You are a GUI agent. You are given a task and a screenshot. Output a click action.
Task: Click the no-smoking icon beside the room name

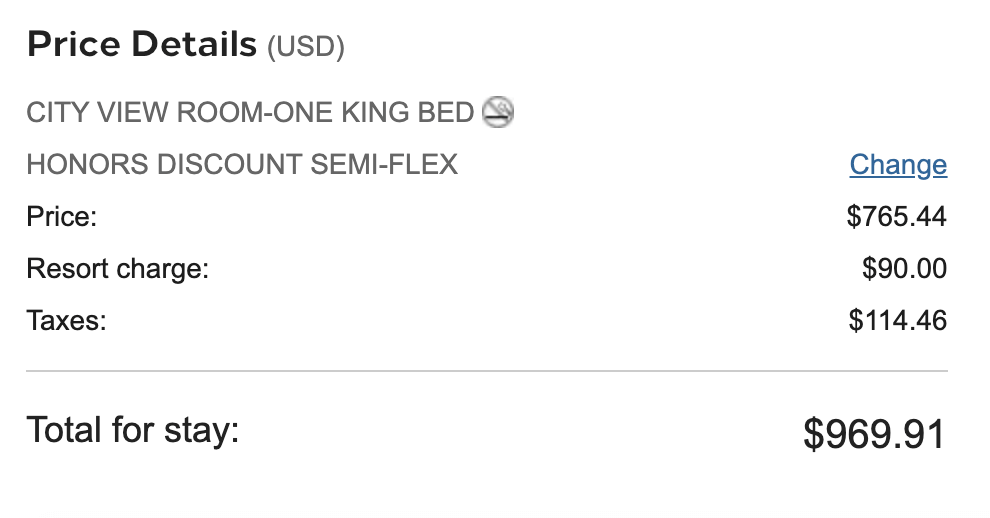tap(497, 112)
